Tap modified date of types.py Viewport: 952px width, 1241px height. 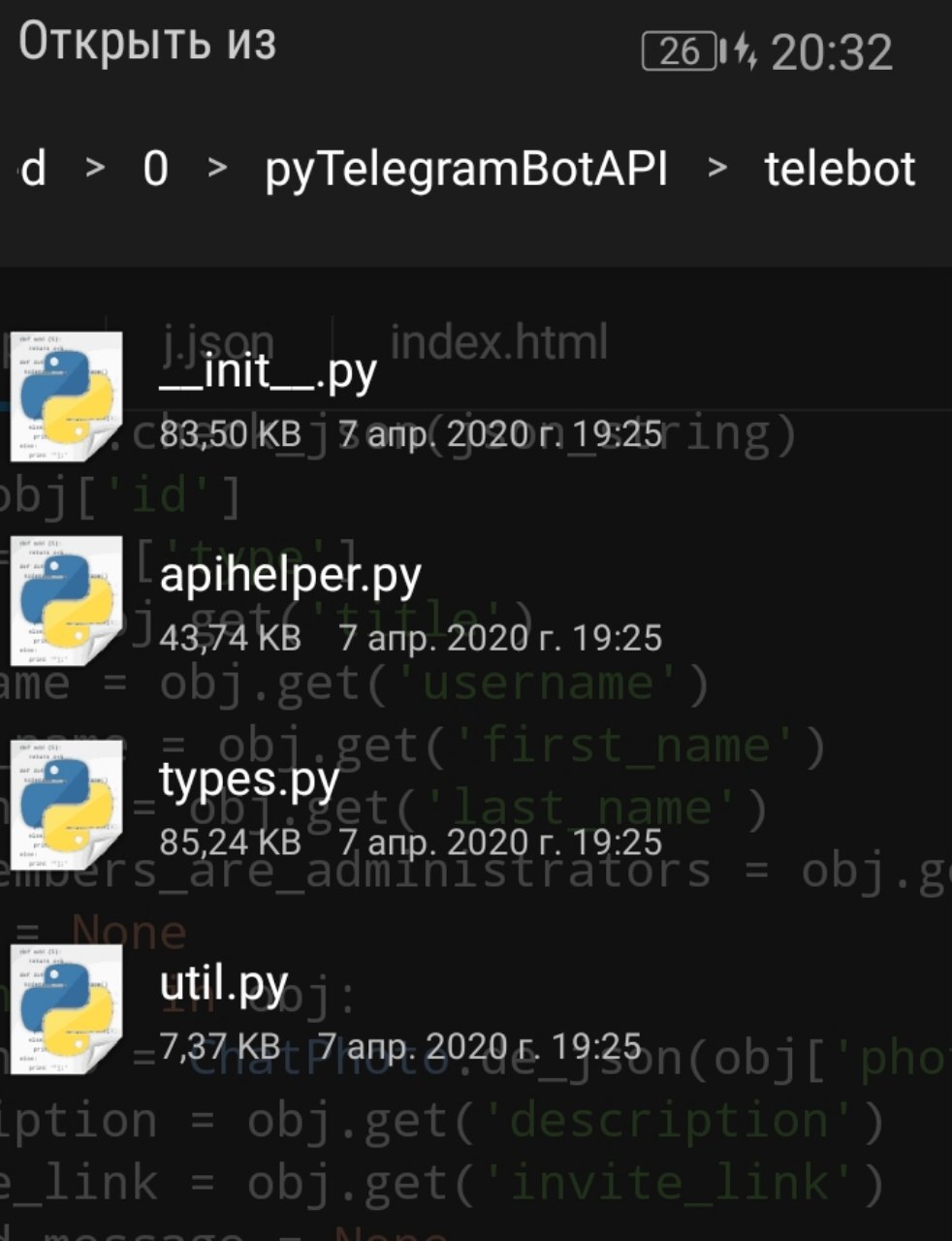click(500, 841)
